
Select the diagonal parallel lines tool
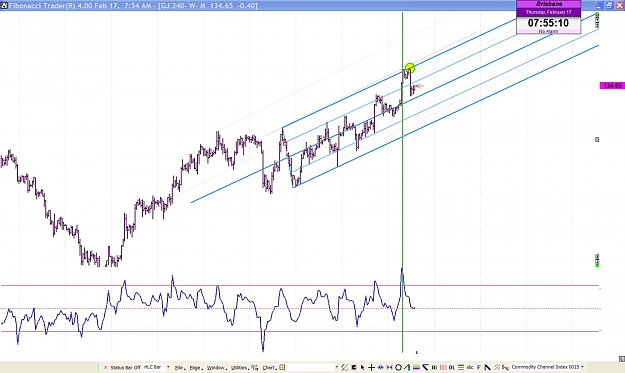(x=344, y=367)
